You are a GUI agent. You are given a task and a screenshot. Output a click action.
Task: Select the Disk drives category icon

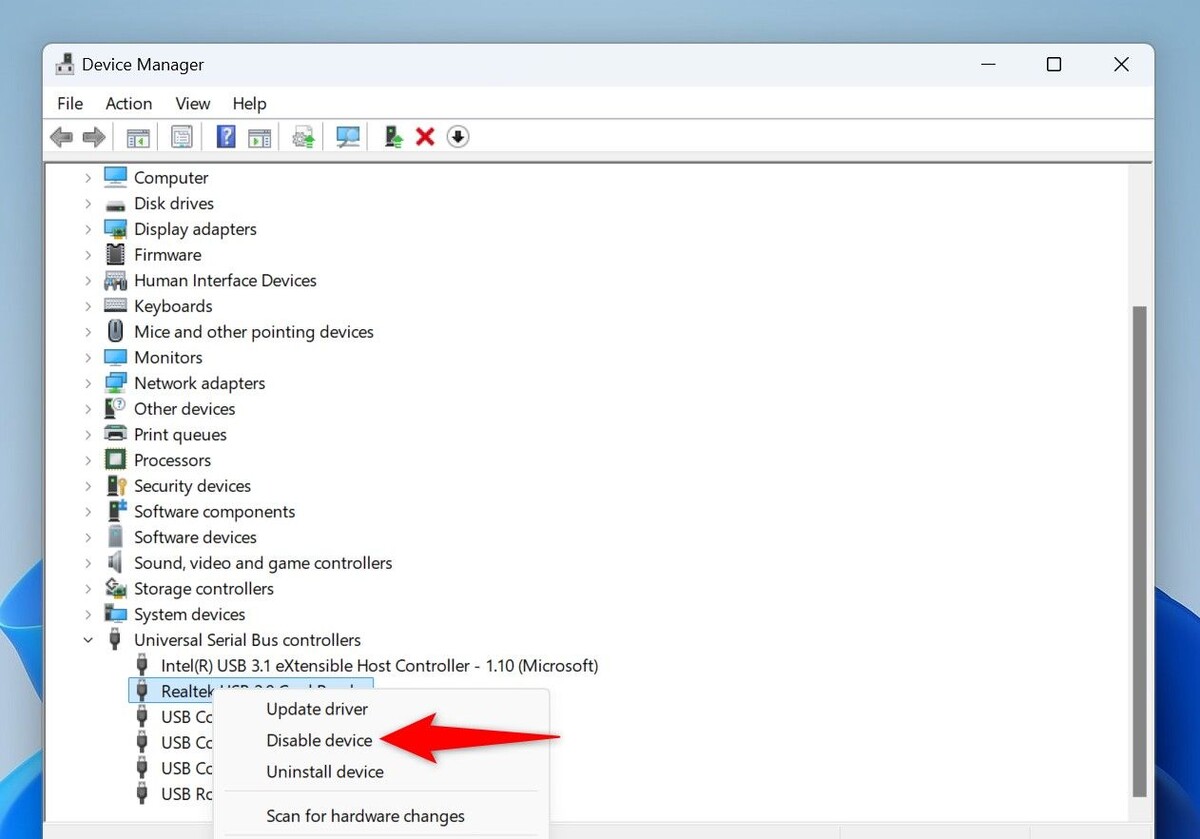click(x=116, y=203)
